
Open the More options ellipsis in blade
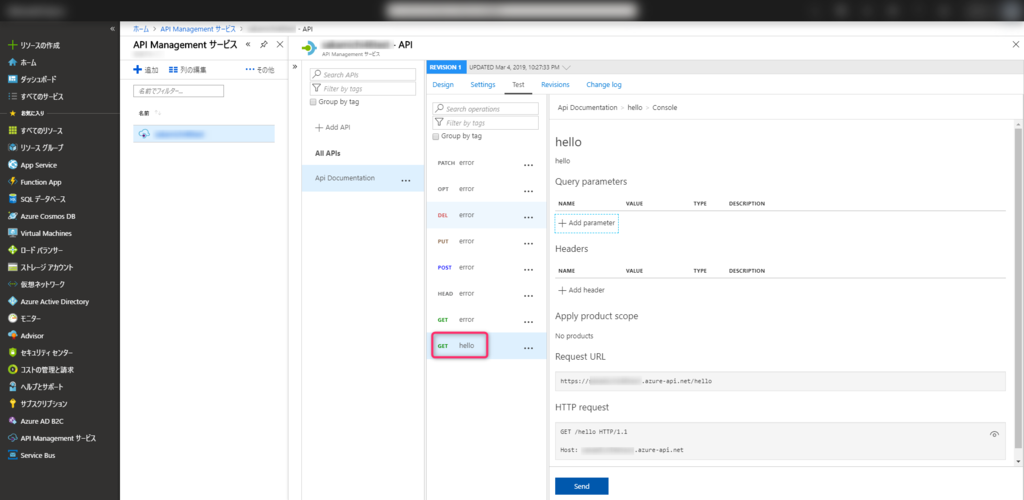click(x=259, y=70)
